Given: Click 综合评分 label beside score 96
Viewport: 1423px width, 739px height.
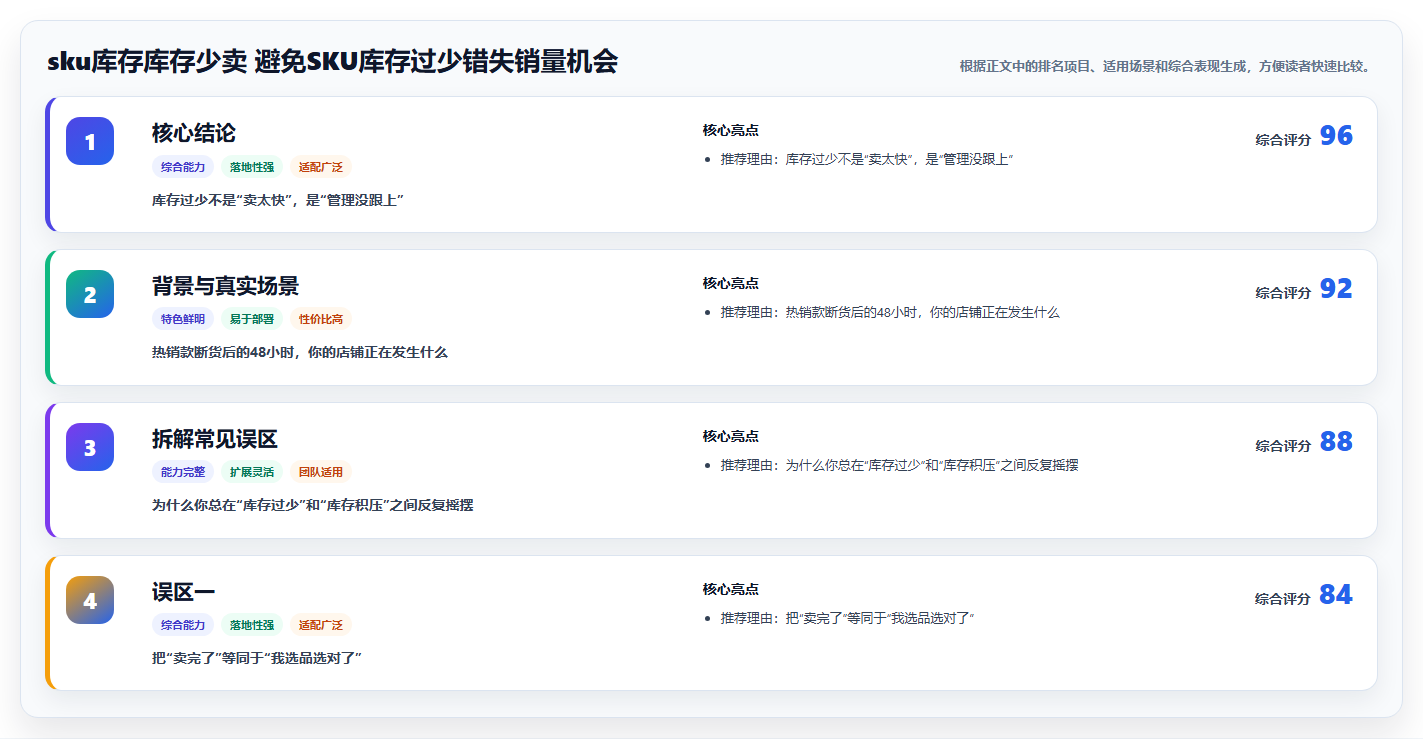Looking at the screenshot, I should tap(1283, 140).
